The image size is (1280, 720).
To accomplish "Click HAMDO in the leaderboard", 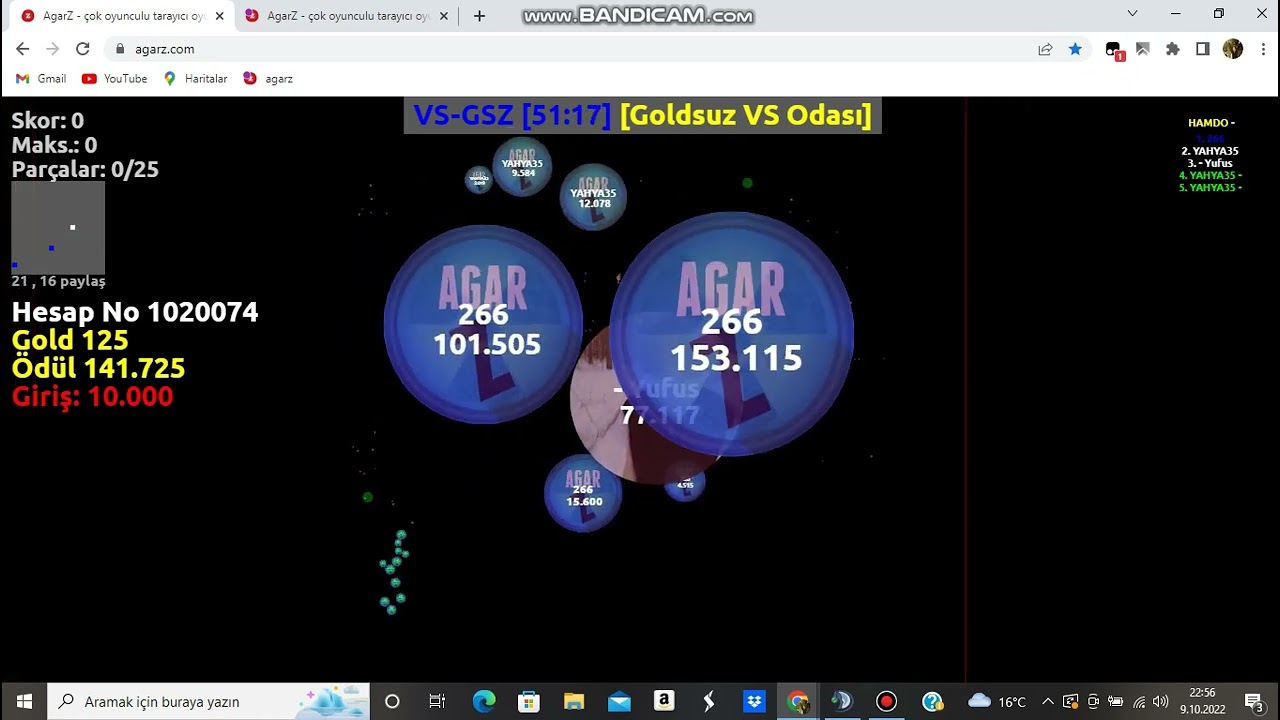I will tap(1211, 123).
